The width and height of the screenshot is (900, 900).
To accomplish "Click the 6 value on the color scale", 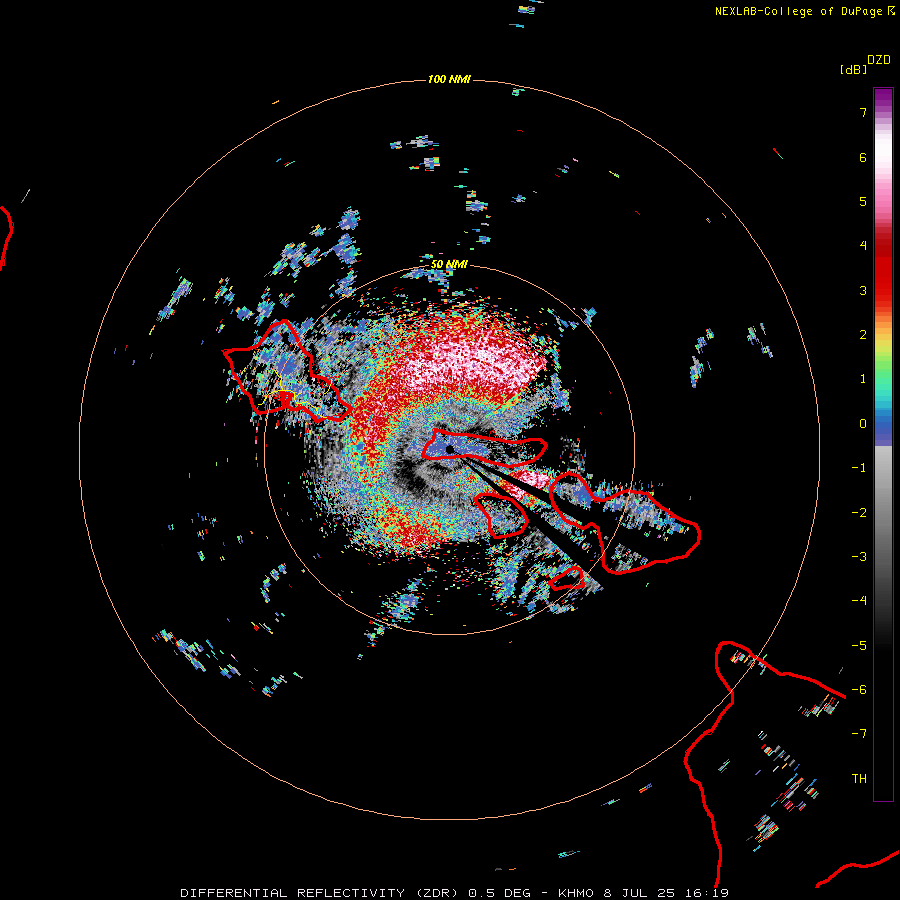I will pos(863,157).
